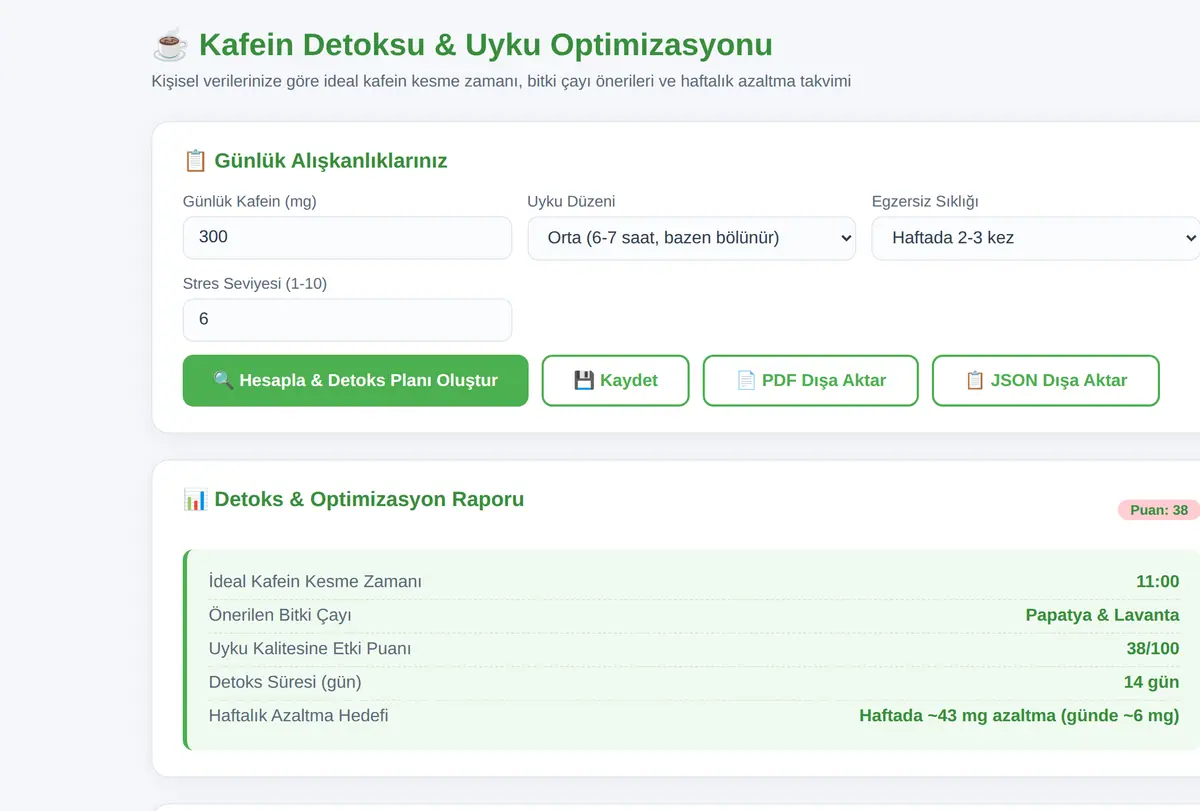Click the 11:00 cutoff time value
This screenshot has width=1200, height=811.
1157,582
